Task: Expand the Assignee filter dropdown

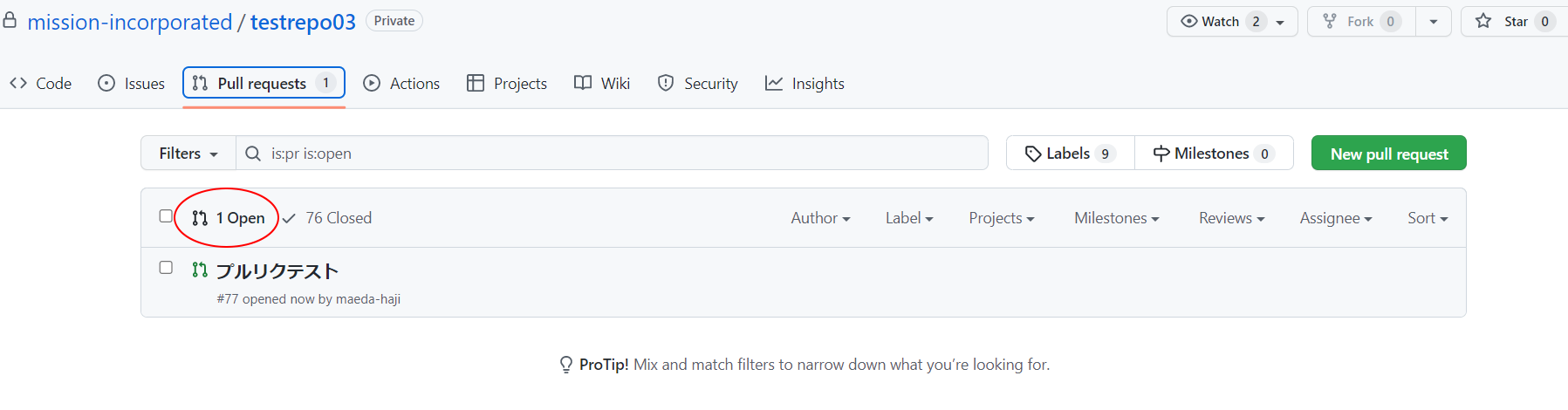Action: click(x=1336, y=218)
